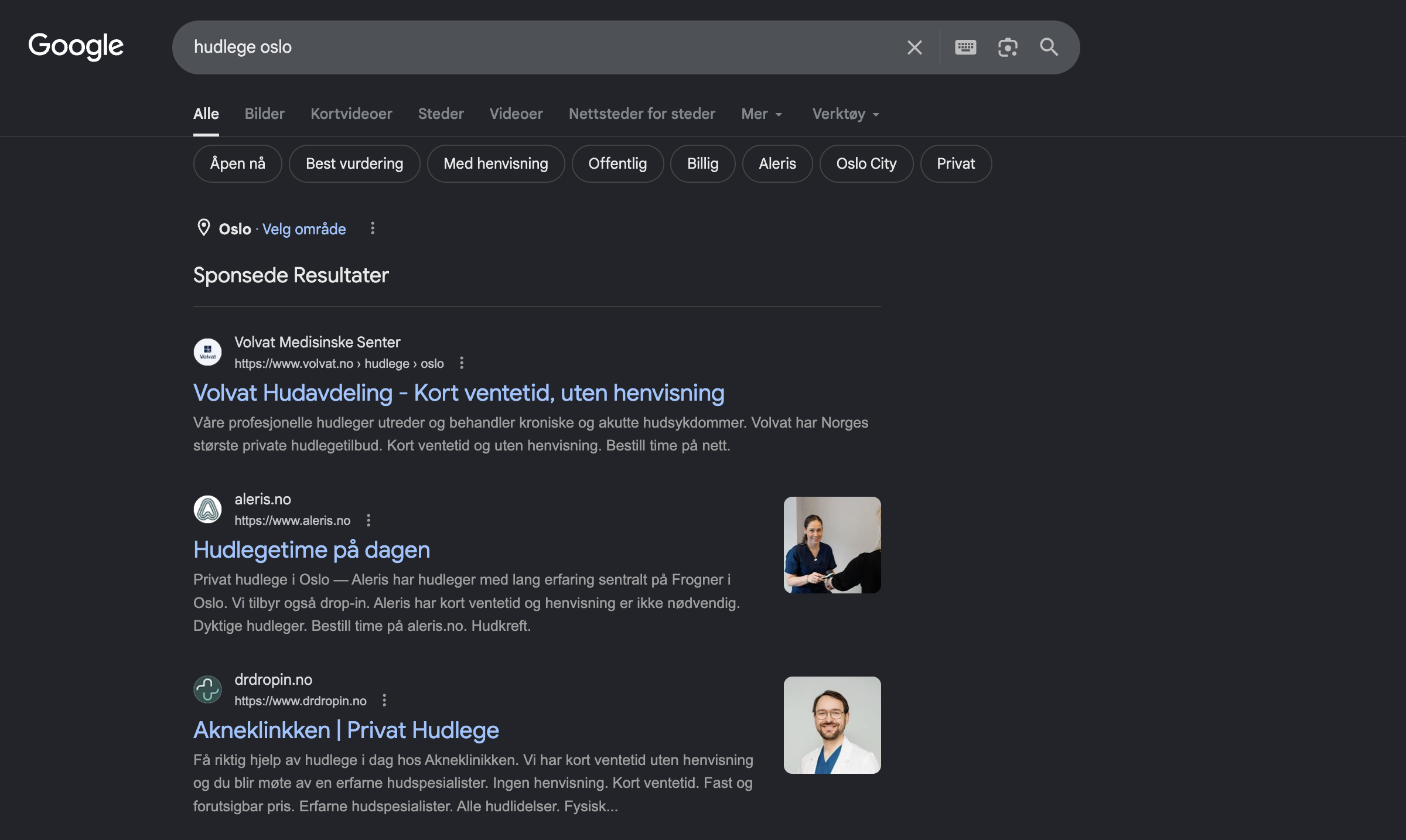Expand the Verktøy dropdown
Screen dimensions: 1406x840
846,114
